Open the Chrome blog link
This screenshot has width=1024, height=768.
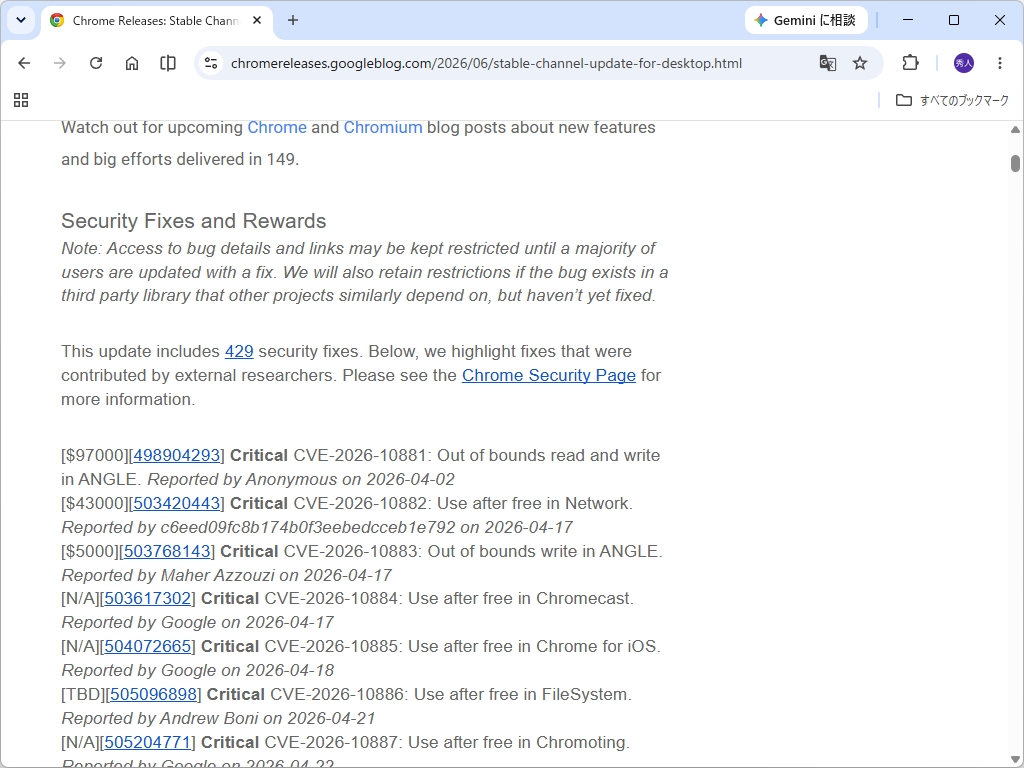277,127
